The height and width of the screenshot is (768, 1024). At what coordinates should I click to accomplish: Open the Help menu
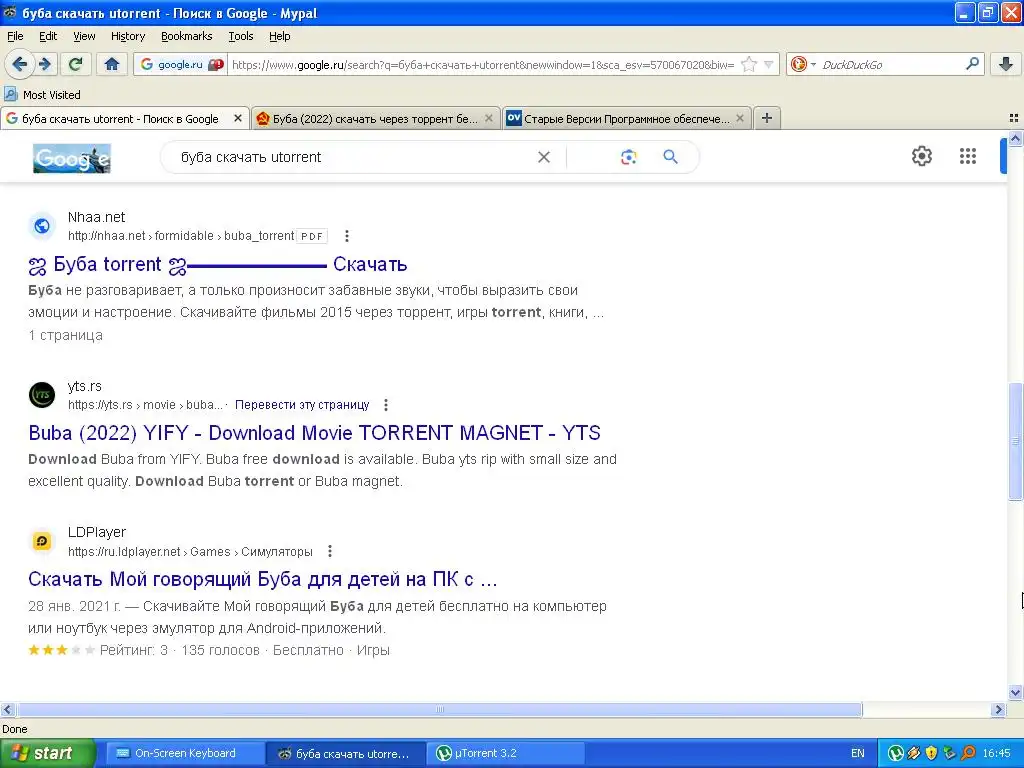[x=280, y=36]
